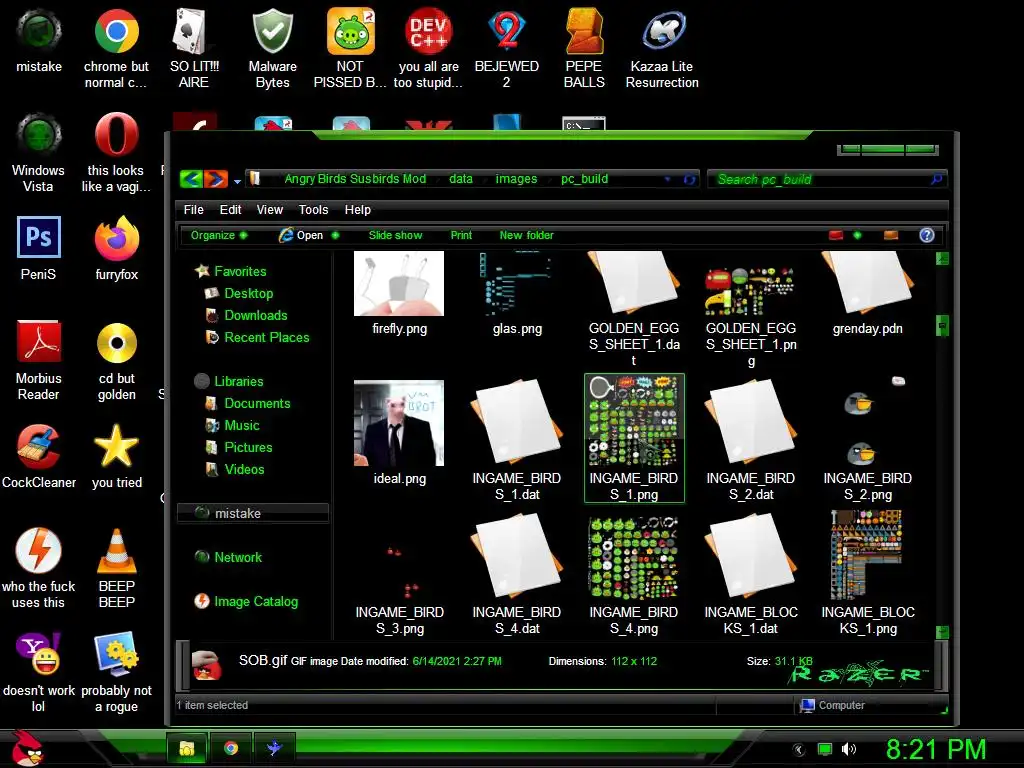
Task: Select Network in navigation pane
Action: pos(238,557)
